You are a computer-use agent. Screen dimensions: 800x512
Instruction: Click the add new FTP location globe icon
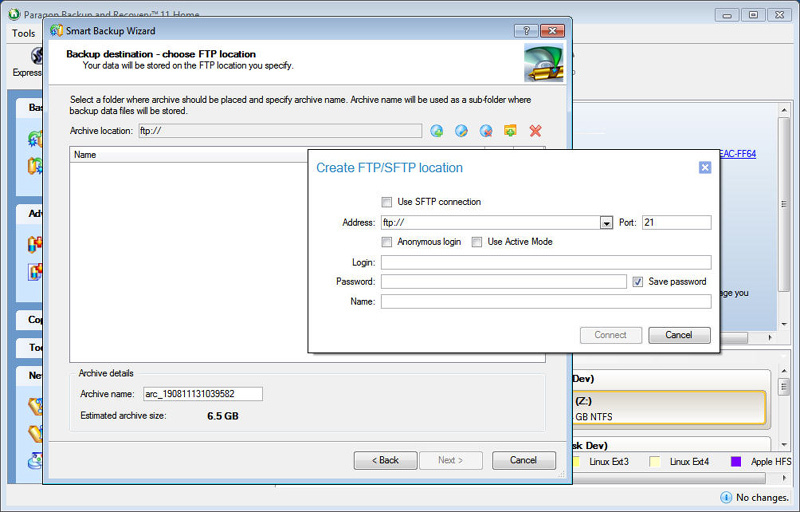tap(437, 131)
